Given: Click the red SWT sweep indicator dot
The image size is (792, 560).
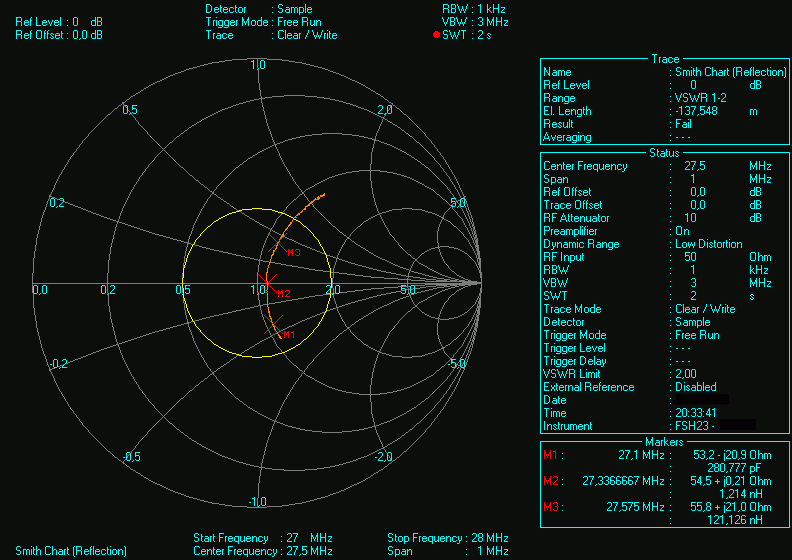Looking at the screenshot, I should coord(436,35).
